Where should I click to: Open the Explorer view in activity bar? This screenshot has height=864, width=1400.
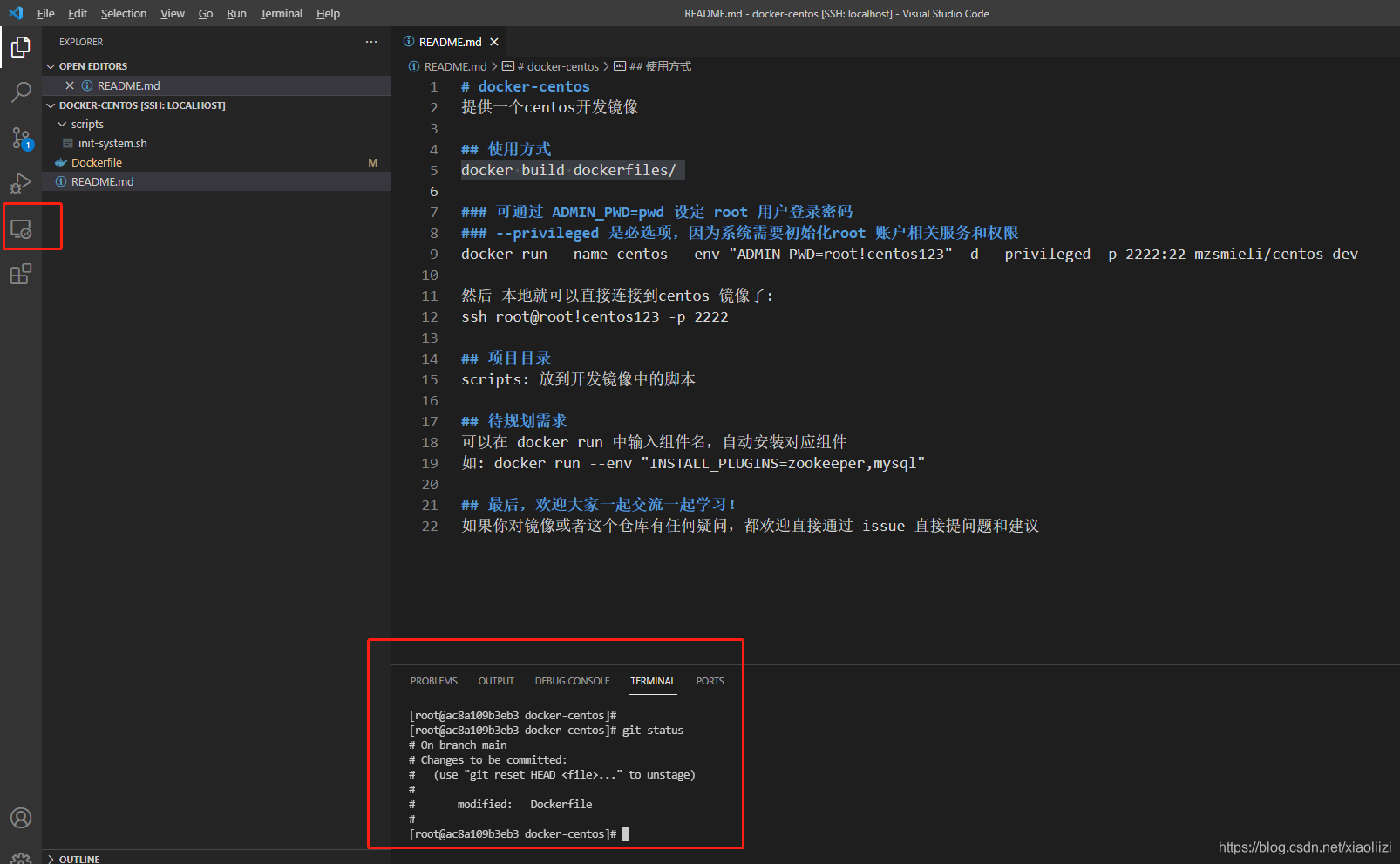[x=21, y=47]
